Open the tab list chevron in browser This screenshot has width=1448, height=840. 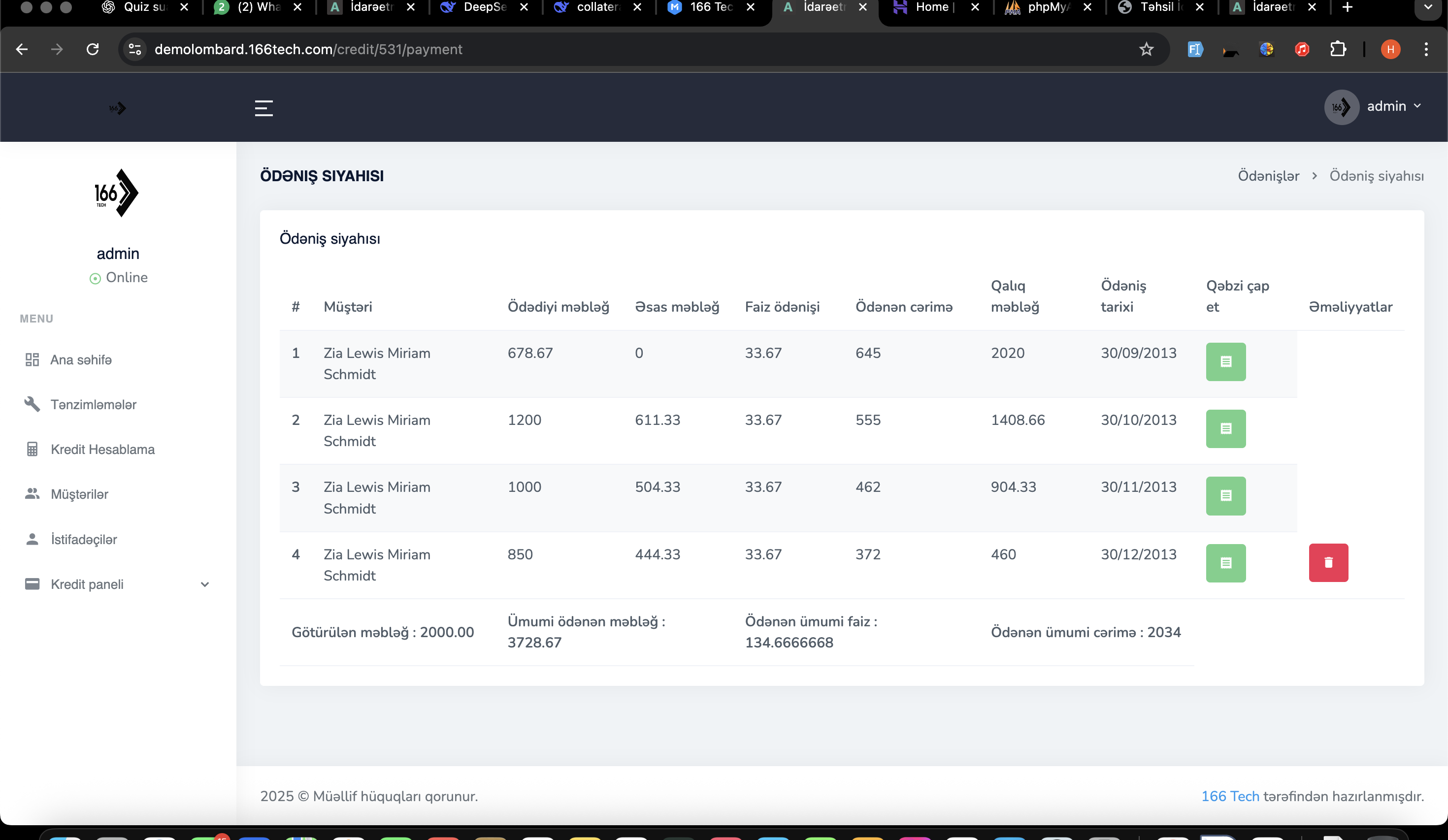click(x=1428, y=7)
